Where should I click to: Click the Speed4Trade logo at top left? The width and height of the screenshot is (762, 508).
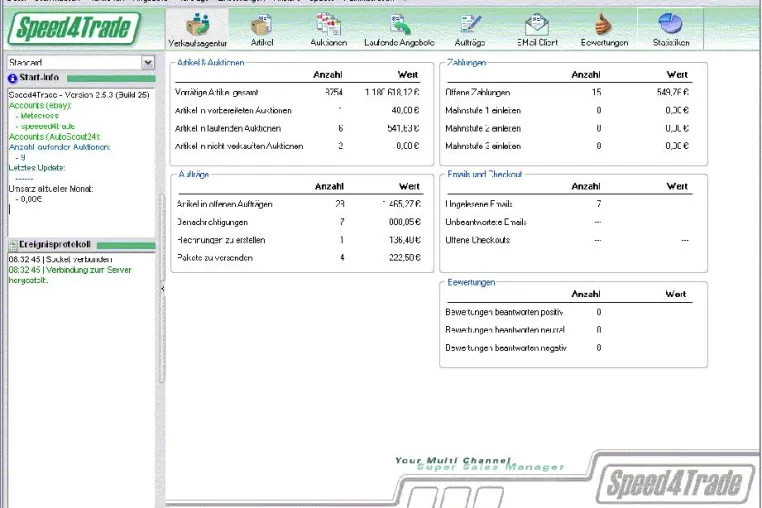[x=74, y=28]
